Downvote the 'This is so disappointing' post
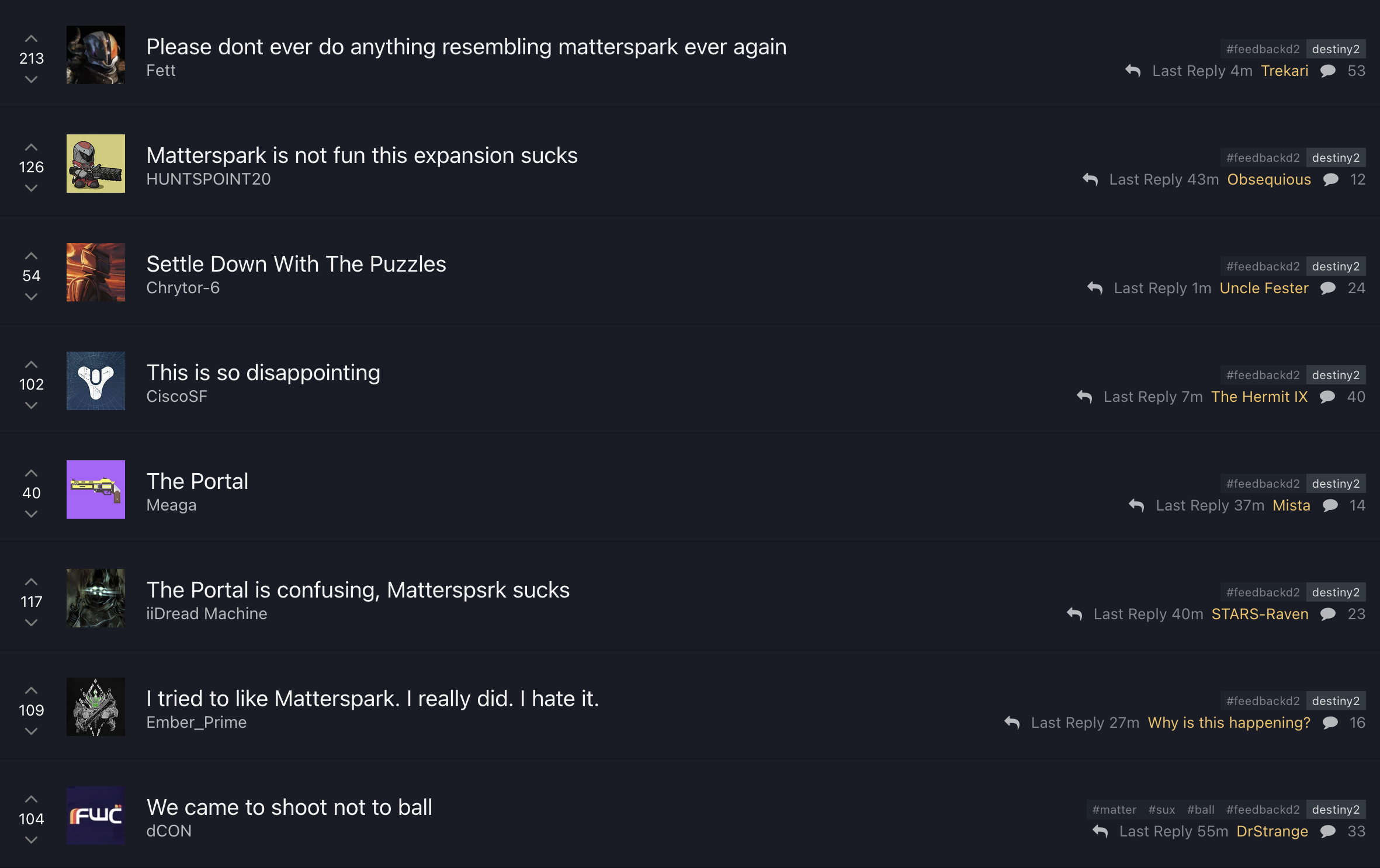The height and width of the screenshot is (868, 1380). [x=32, y=405]
